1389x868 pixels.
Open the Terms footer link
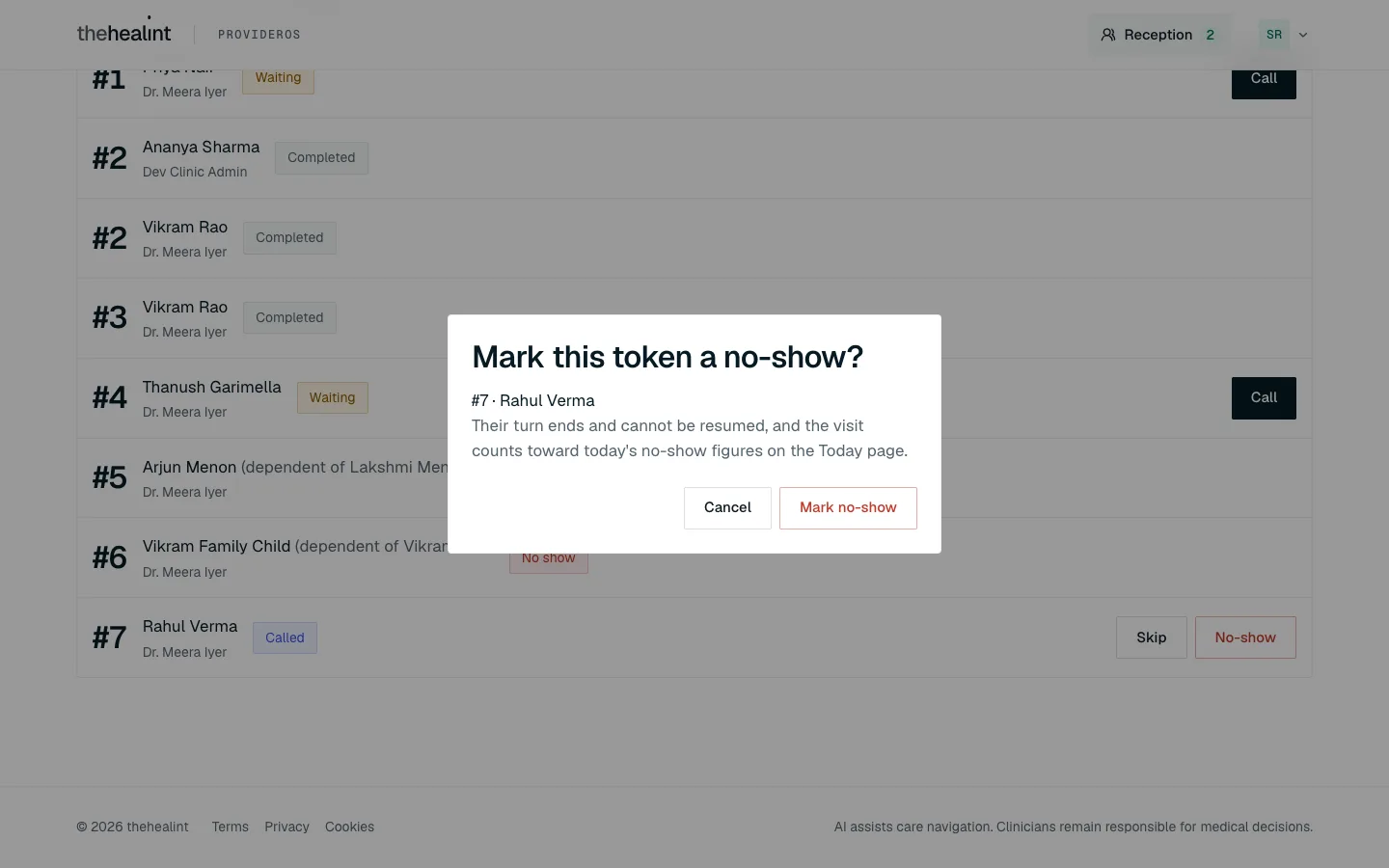[231, 827]
